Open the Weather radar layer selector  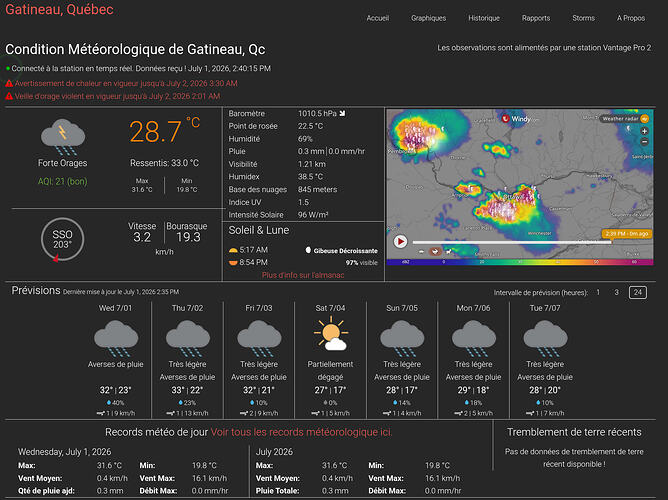point(625,119)
